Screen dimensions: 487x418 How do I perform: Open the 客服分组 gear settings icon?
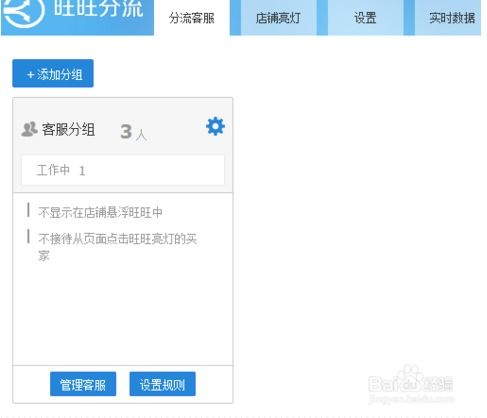pyautogui.click(x=215, y=126)
